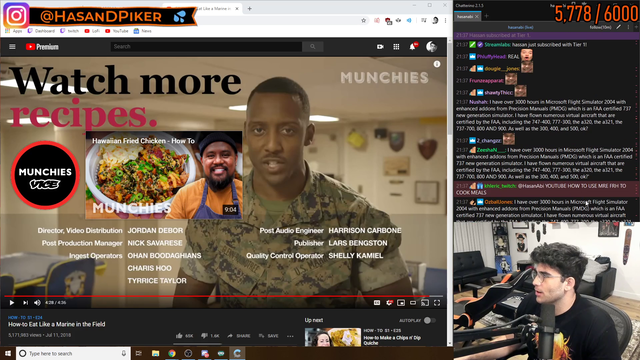Viewport: 640px width, 360px height.
Task: Open Windows Task View
Action: pos(139,353)
